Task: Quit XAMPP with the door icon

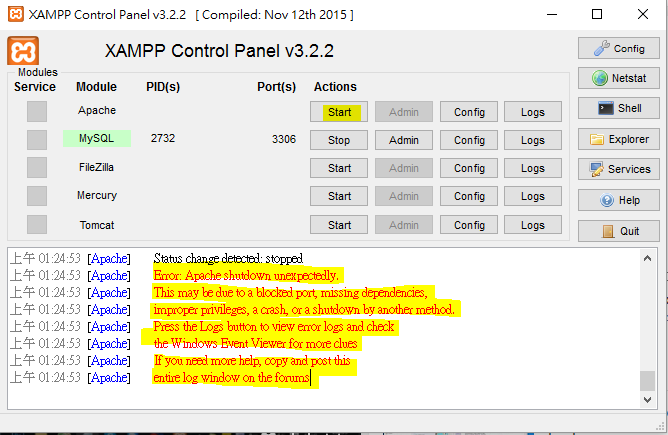Action: [x=619, y=231]
